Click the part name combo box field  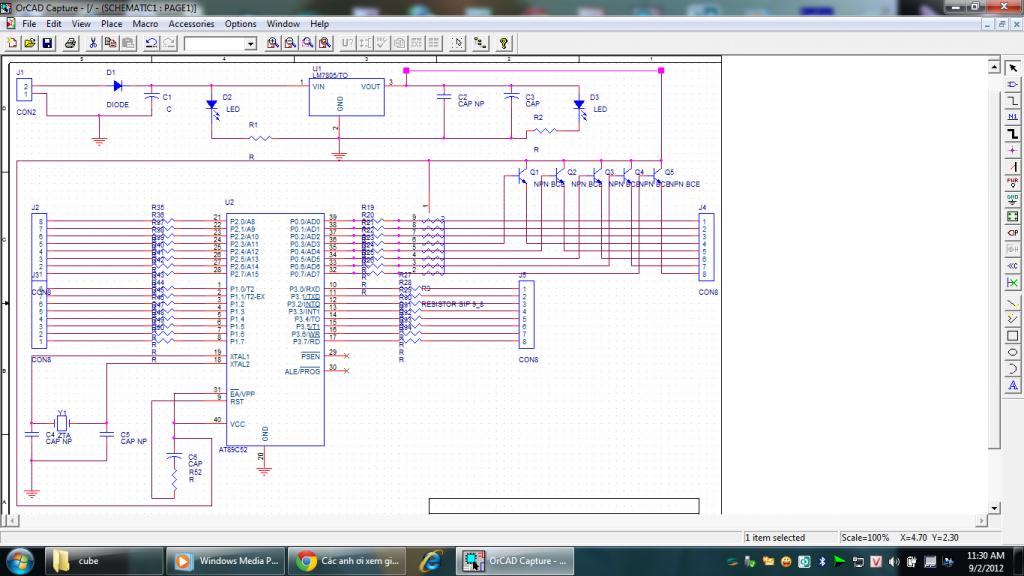click(x=214, y=44)
